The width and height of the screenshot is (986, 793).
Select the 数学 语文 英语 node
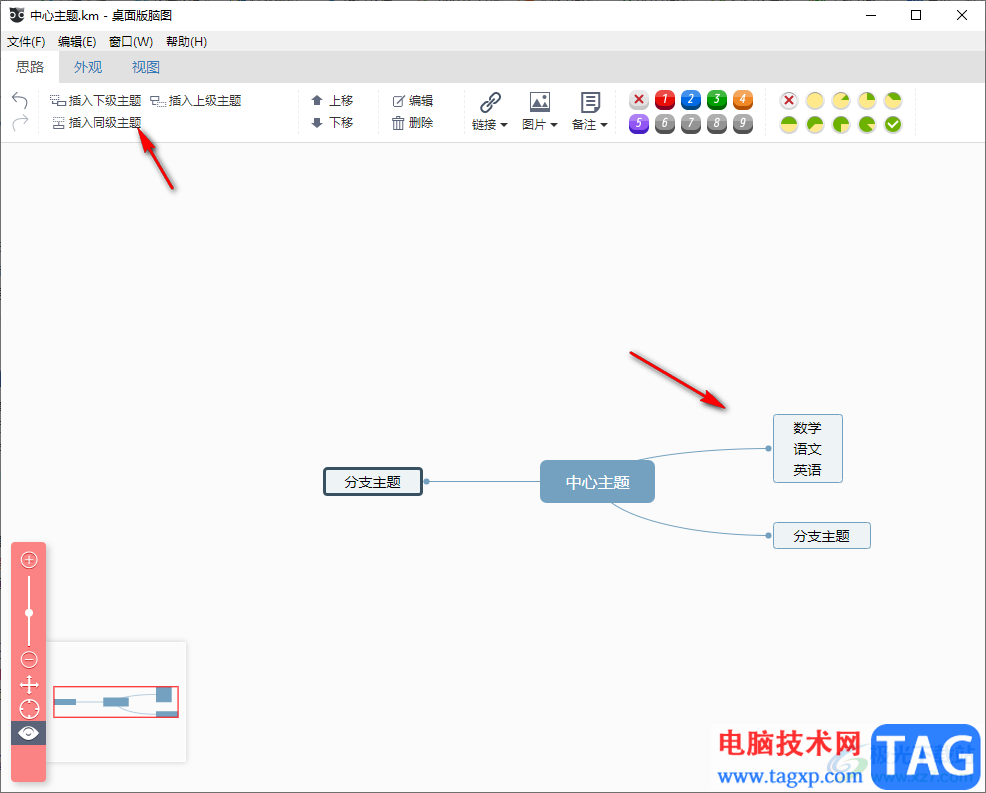click(x=807, y=448)
